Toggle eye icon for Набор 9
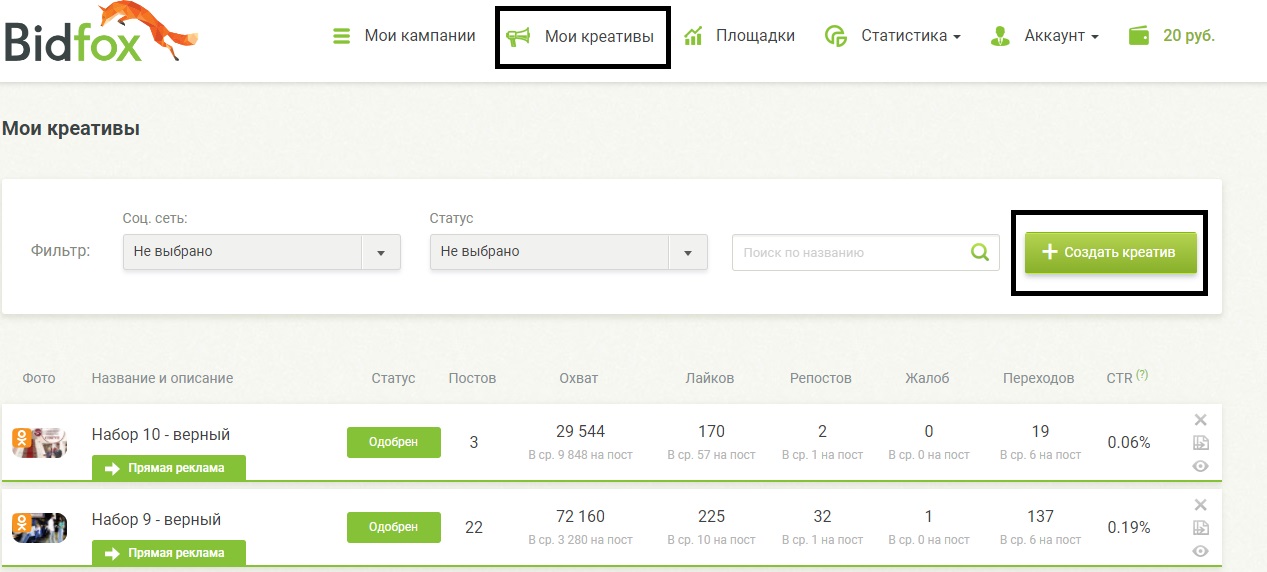 tap(1201, 551)
